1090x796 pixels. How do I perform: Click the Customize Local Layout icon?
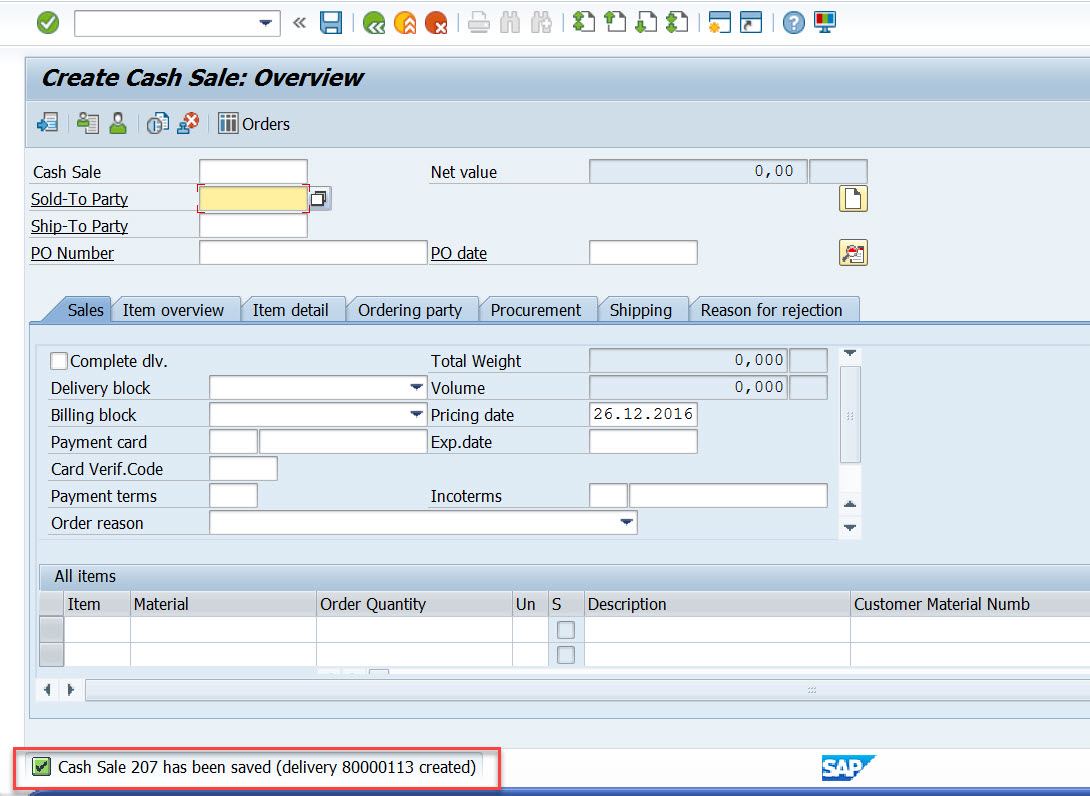[823, 23]
